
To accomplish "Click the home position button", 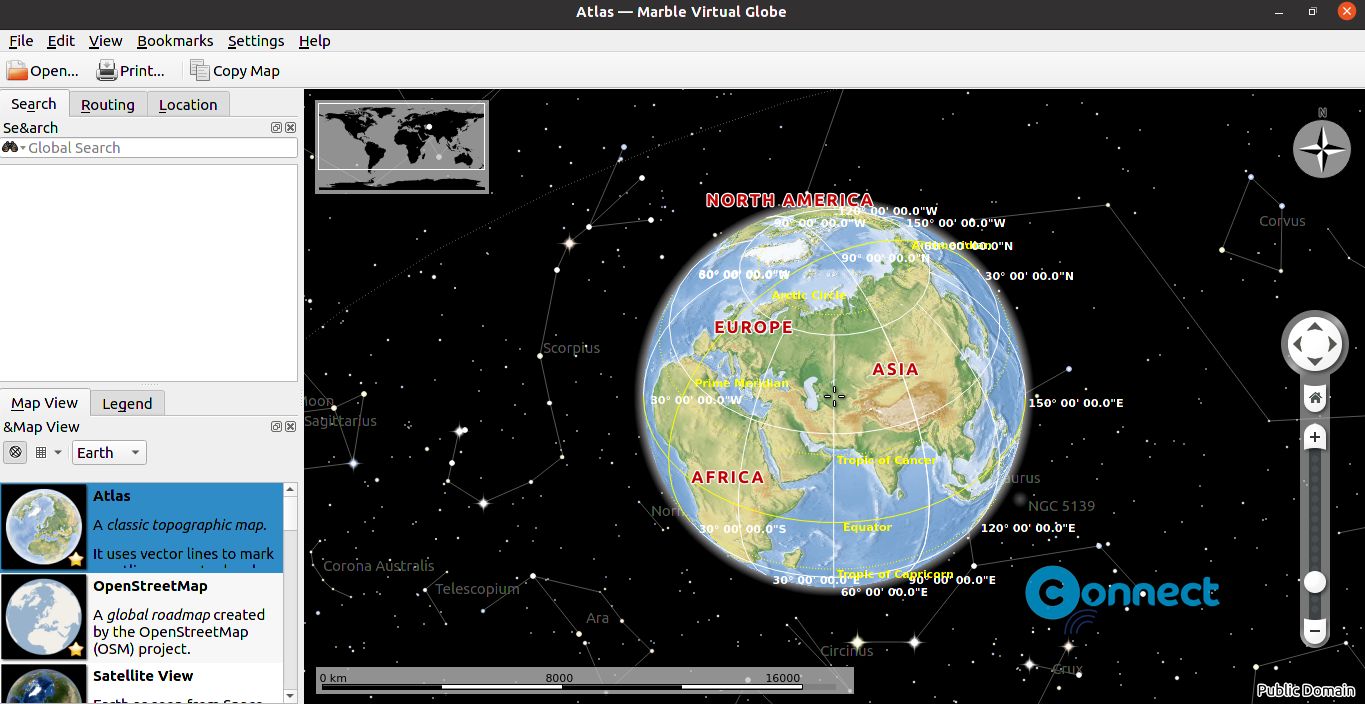I will click(x=1315, y=398).
